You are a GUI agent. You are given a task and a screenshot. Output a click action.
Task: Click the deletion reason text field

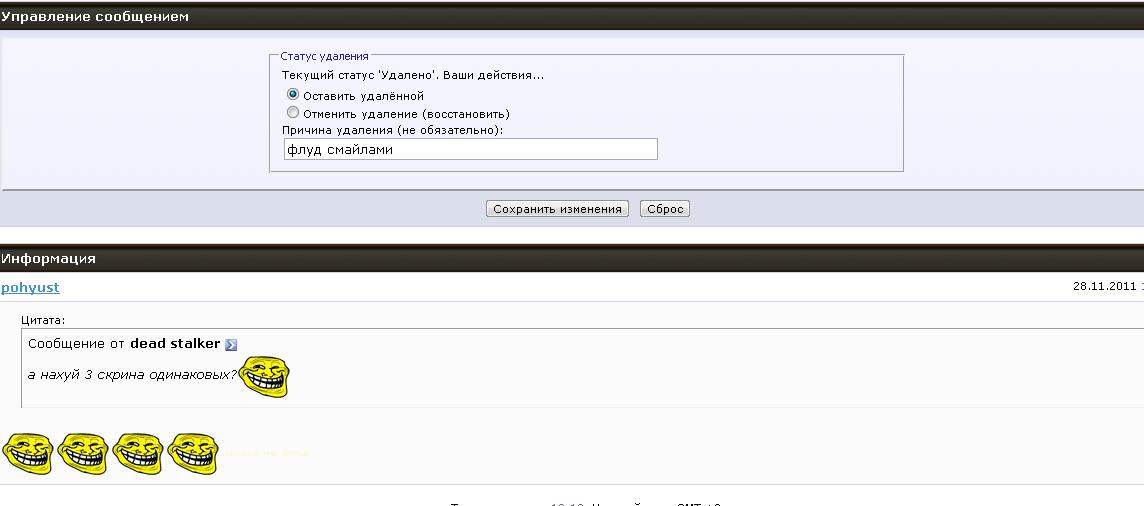coord(471,149)
